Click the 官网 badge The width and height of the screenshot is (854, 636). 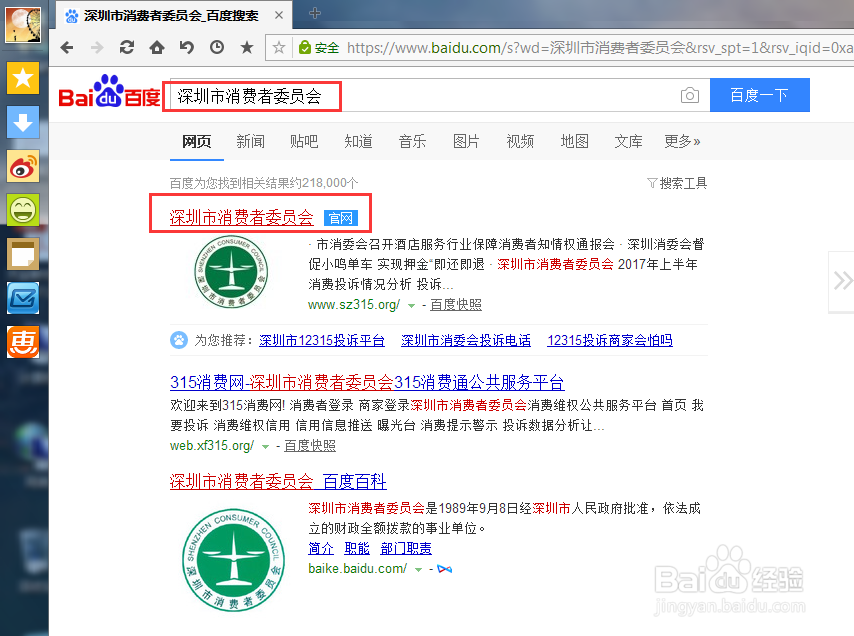click(341, 218)
